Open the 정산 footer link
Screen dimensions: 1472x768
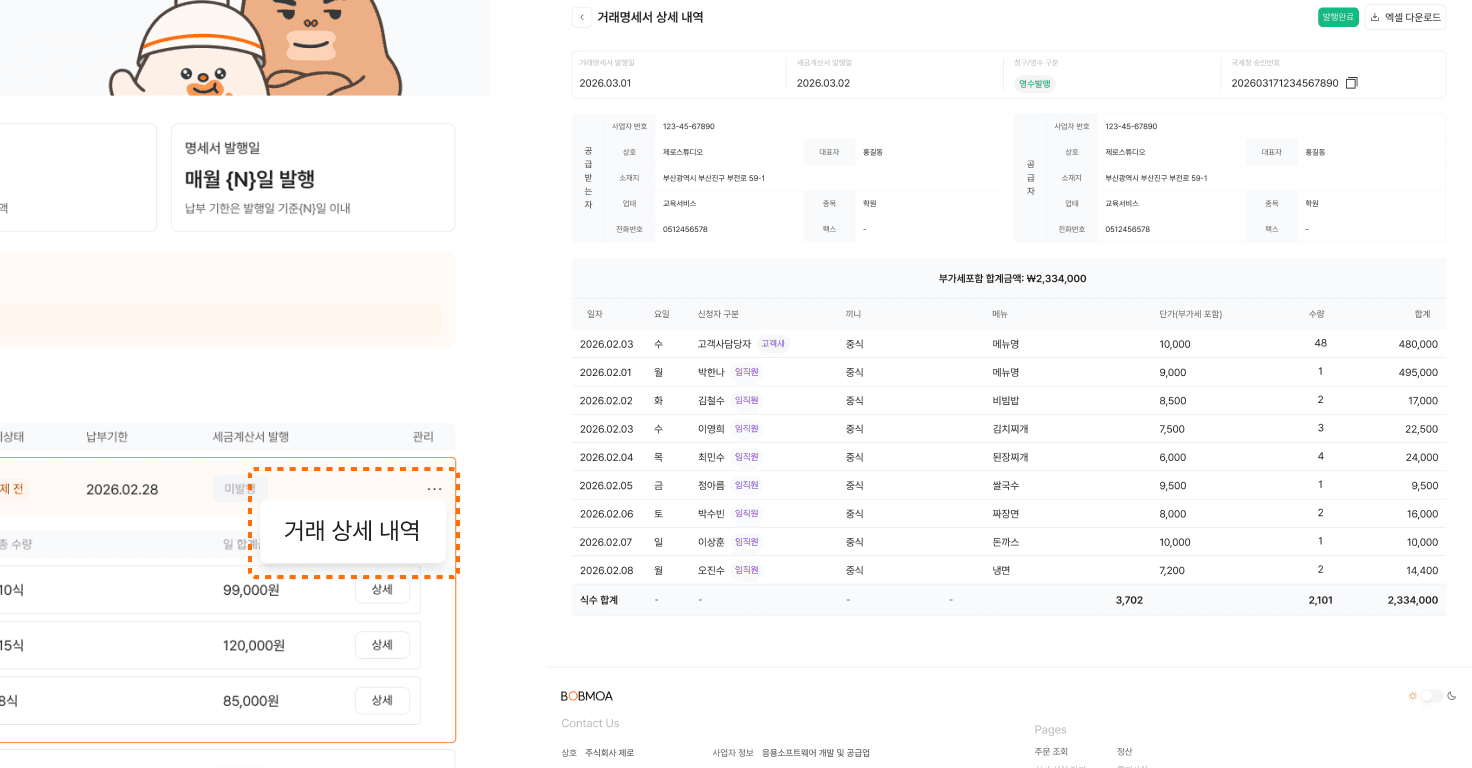coord(1125,752)
